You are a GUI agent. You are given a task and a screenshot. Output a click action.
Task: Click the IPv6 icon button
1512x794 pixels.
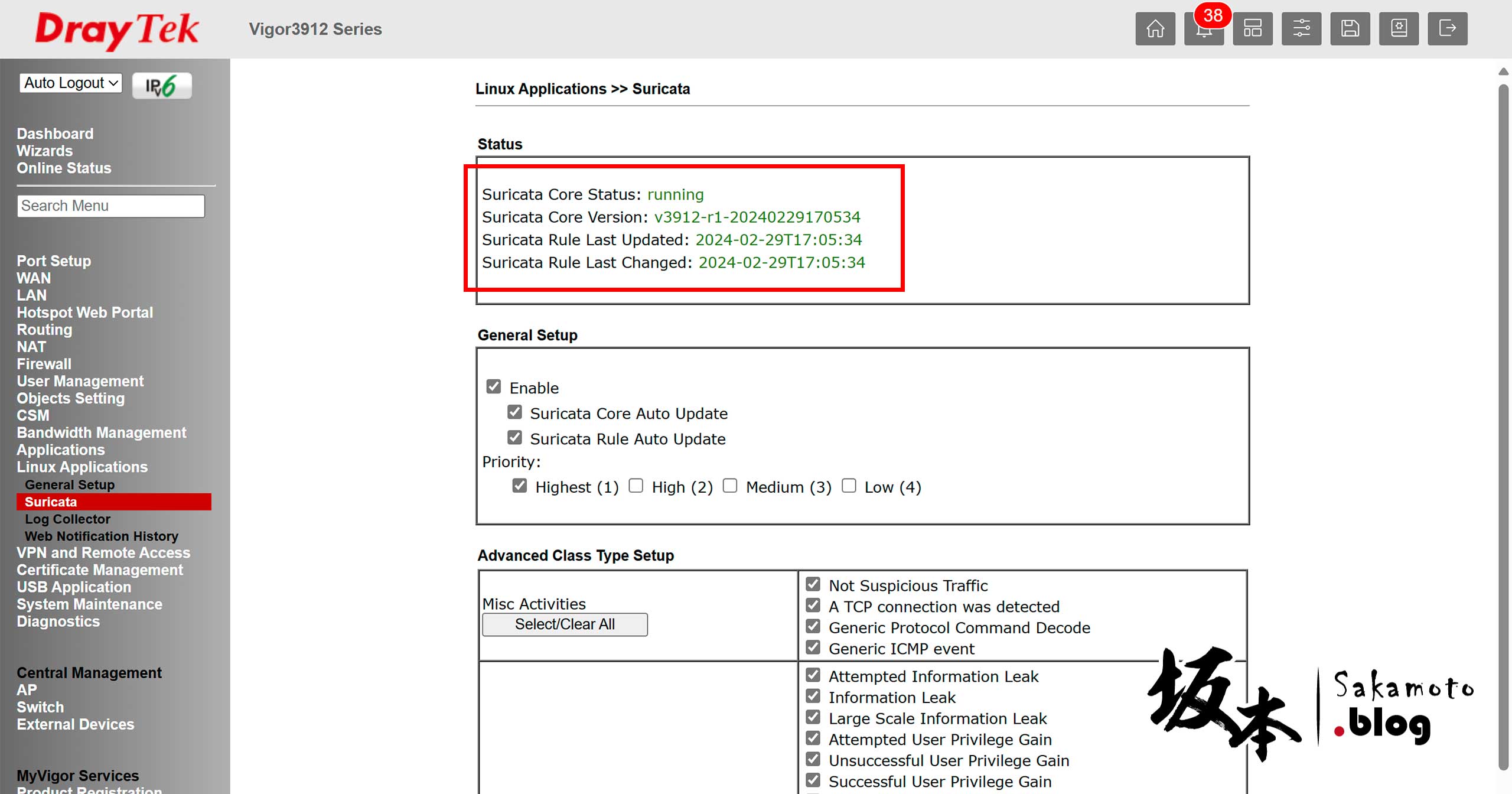(162, 86)
